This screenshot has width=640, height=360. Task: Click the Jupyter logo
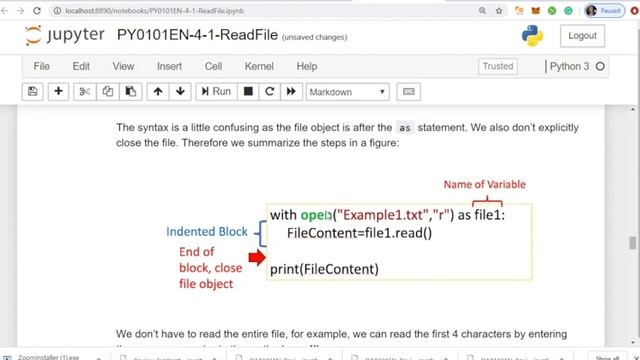[64, 35]
